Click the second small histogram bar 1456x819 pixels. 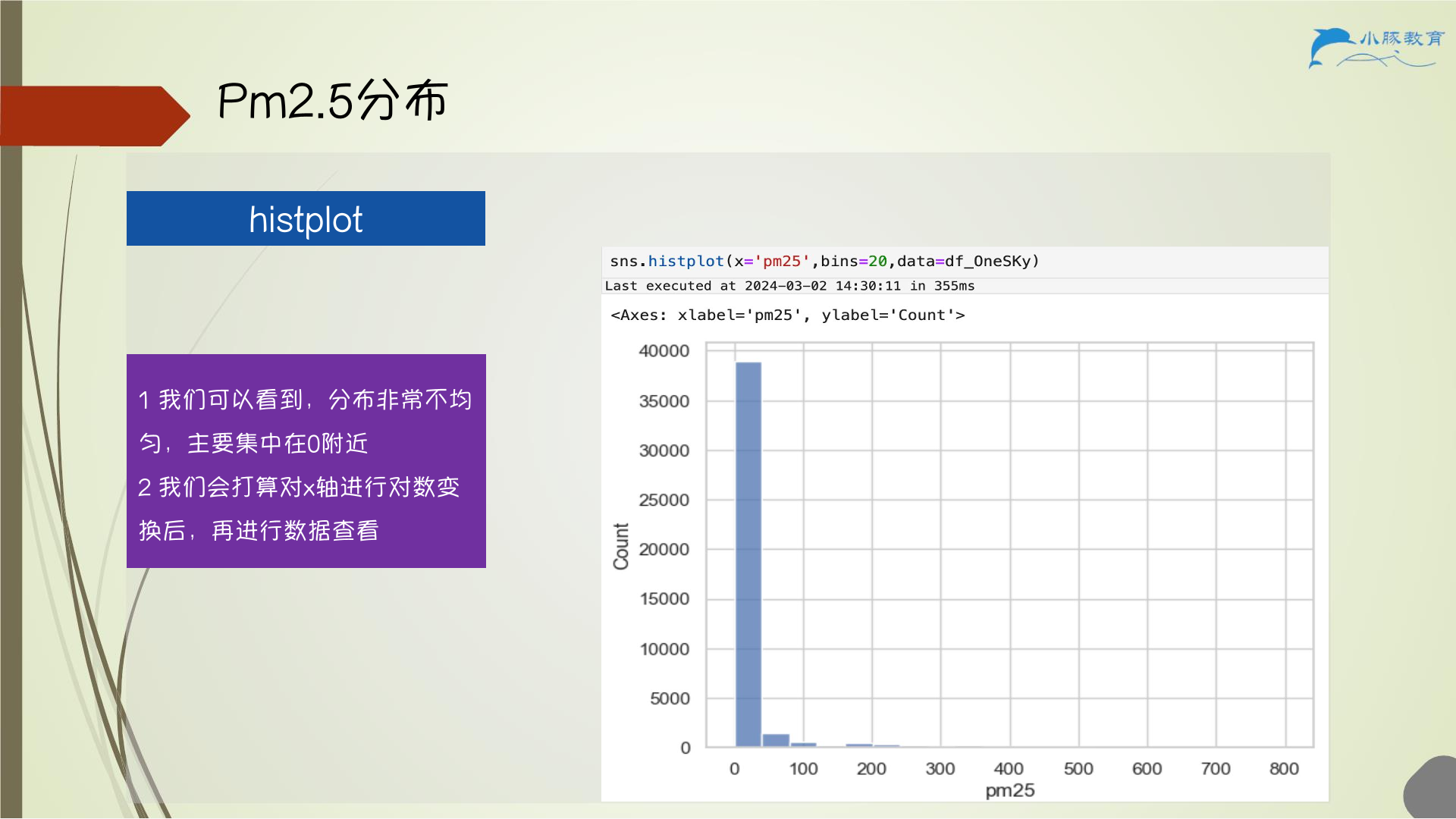776,740
